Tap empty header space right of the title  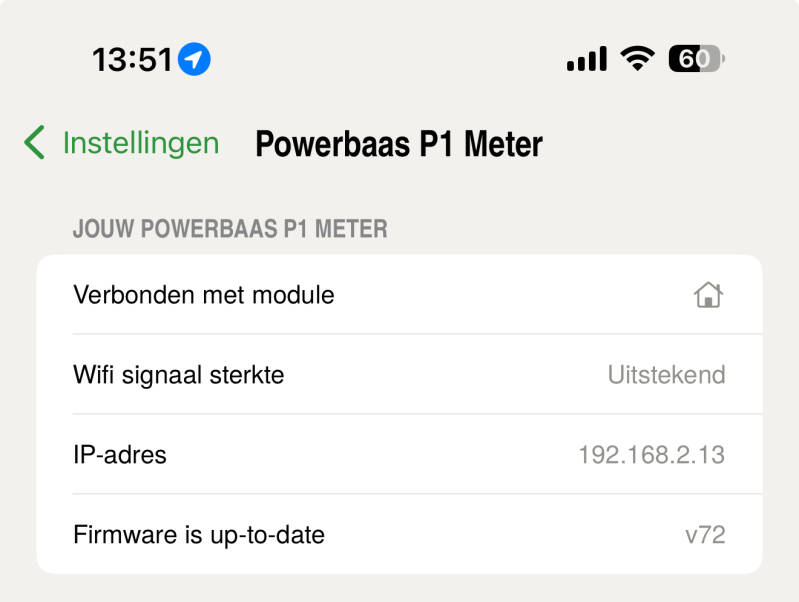click(x=670, y=144)
